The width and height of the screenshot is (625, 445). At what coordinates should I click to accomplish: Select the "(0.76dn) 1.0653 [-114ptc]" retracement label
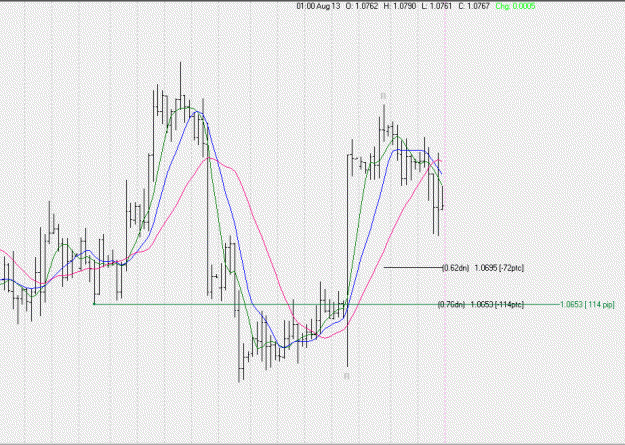(x=480, y=305)
